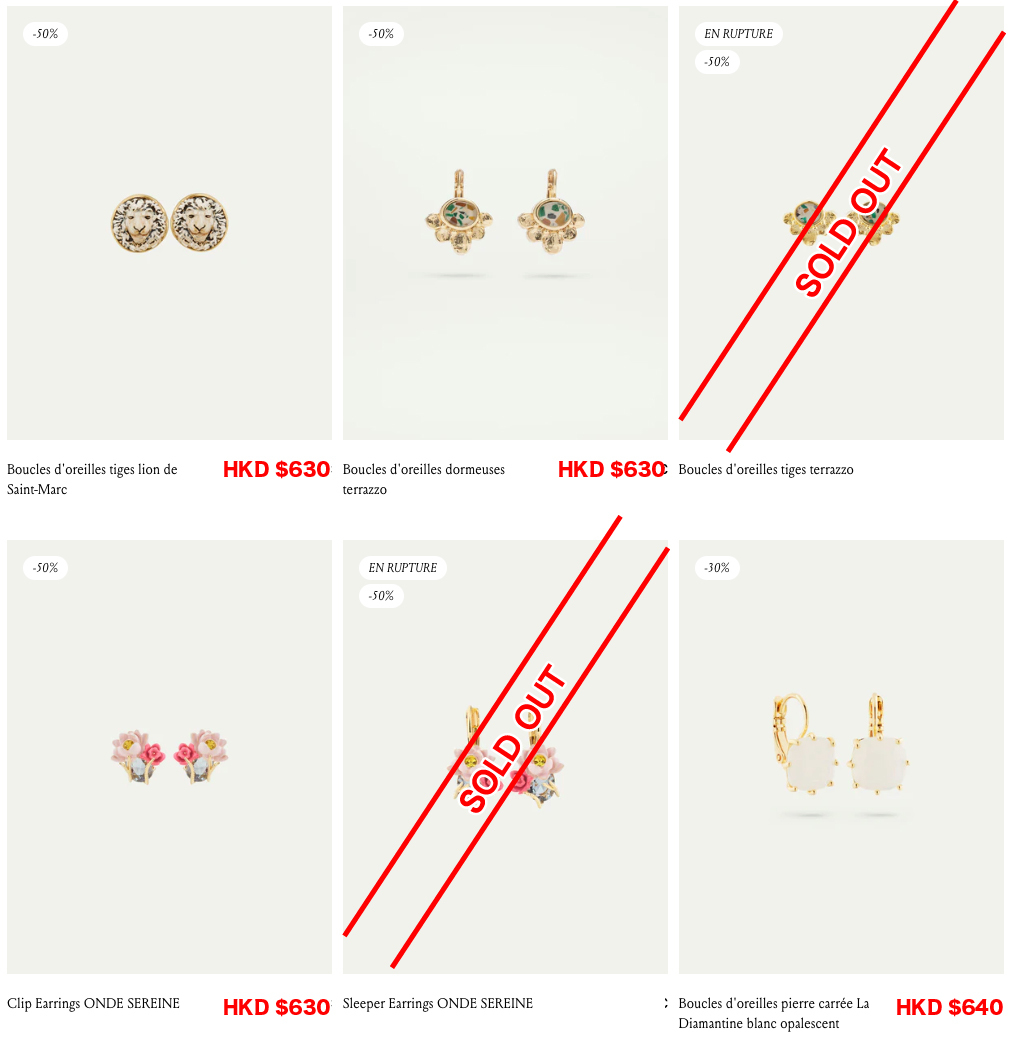This screenshot has height=1050, width=1011.
Task: Click the -50% badge on lion earrings
Action: tap(46, 33)
